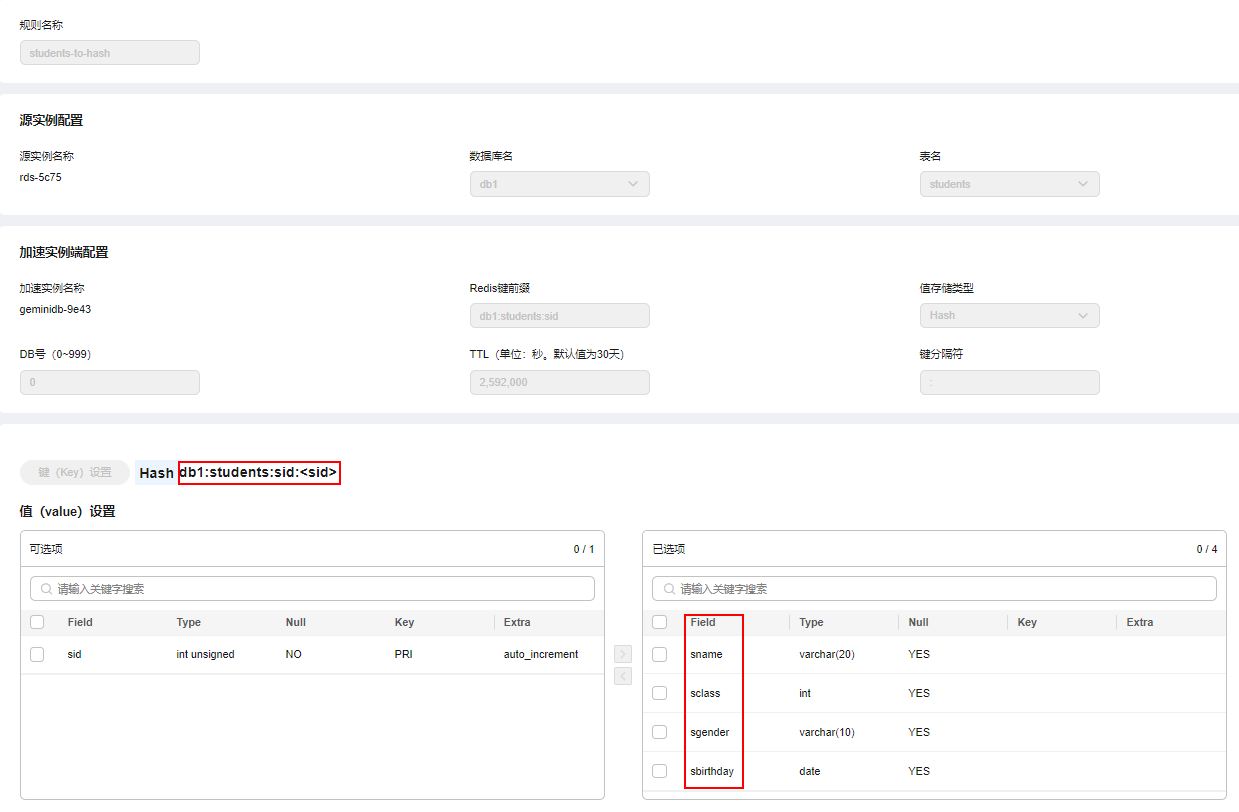
Task: Click the 规则名称 students-to-hash field
Action: 109,53
